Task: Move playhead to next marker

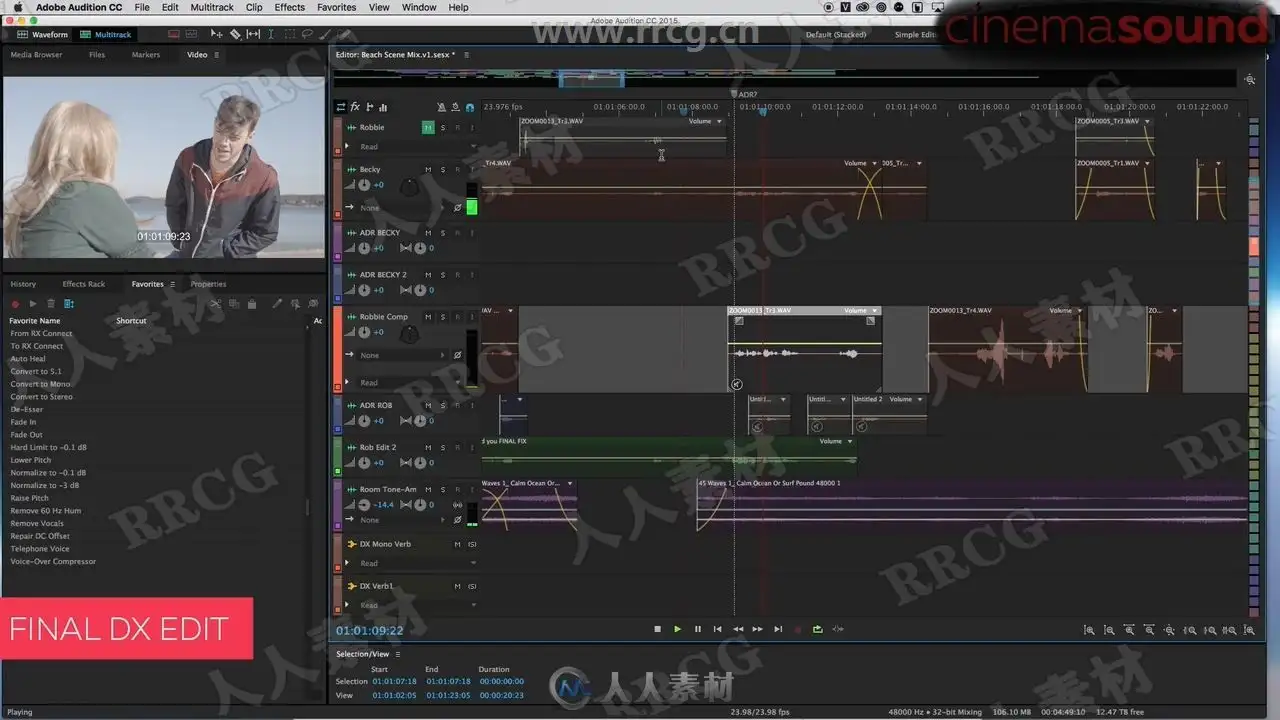Action: [778, 629]
